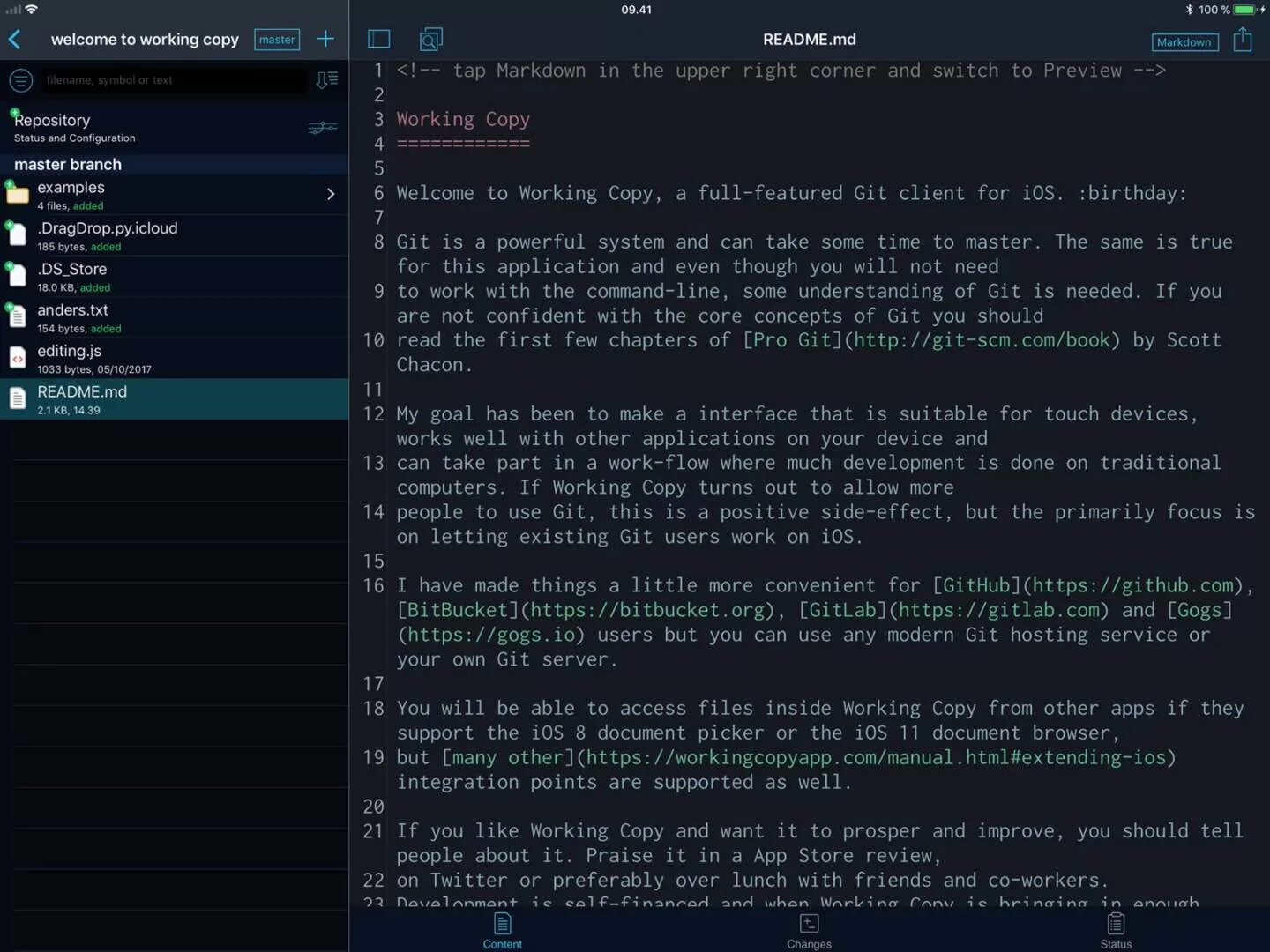Click the .DragDrop.py.icloud file icon
The height and width of the screenshot is (952, 1270).
pyautogui.click(x=18, y=234)
